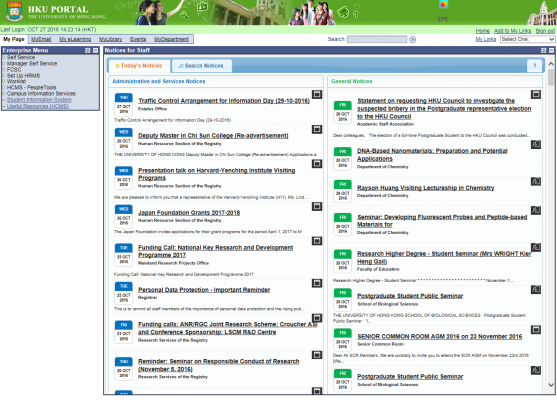Click event icon for Fluorescent Probes seminar

coord(536,210)
